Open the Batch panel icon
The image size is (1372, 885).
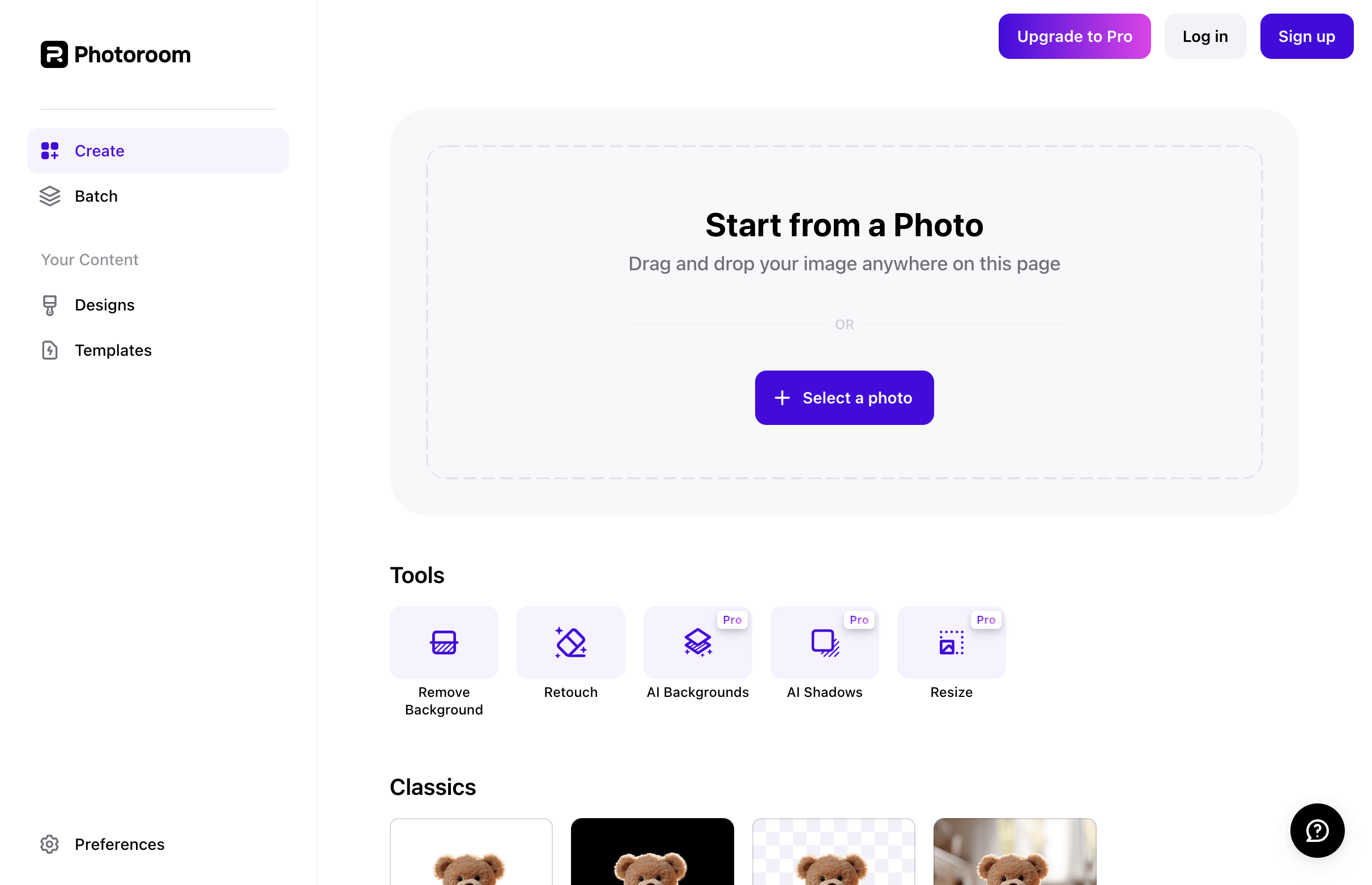point(50,196)
